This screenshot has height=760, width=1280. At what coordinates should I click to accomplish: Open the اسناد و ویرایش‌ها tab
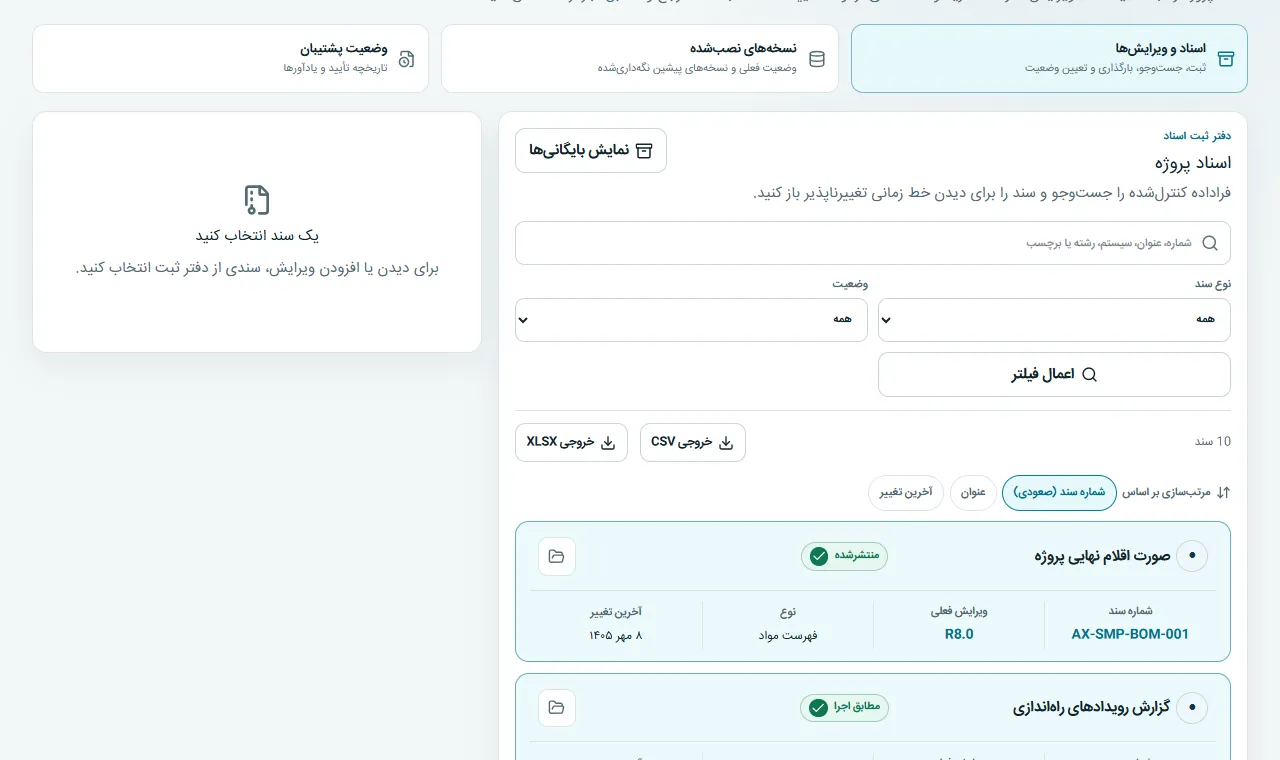(x=1049, y=59)
